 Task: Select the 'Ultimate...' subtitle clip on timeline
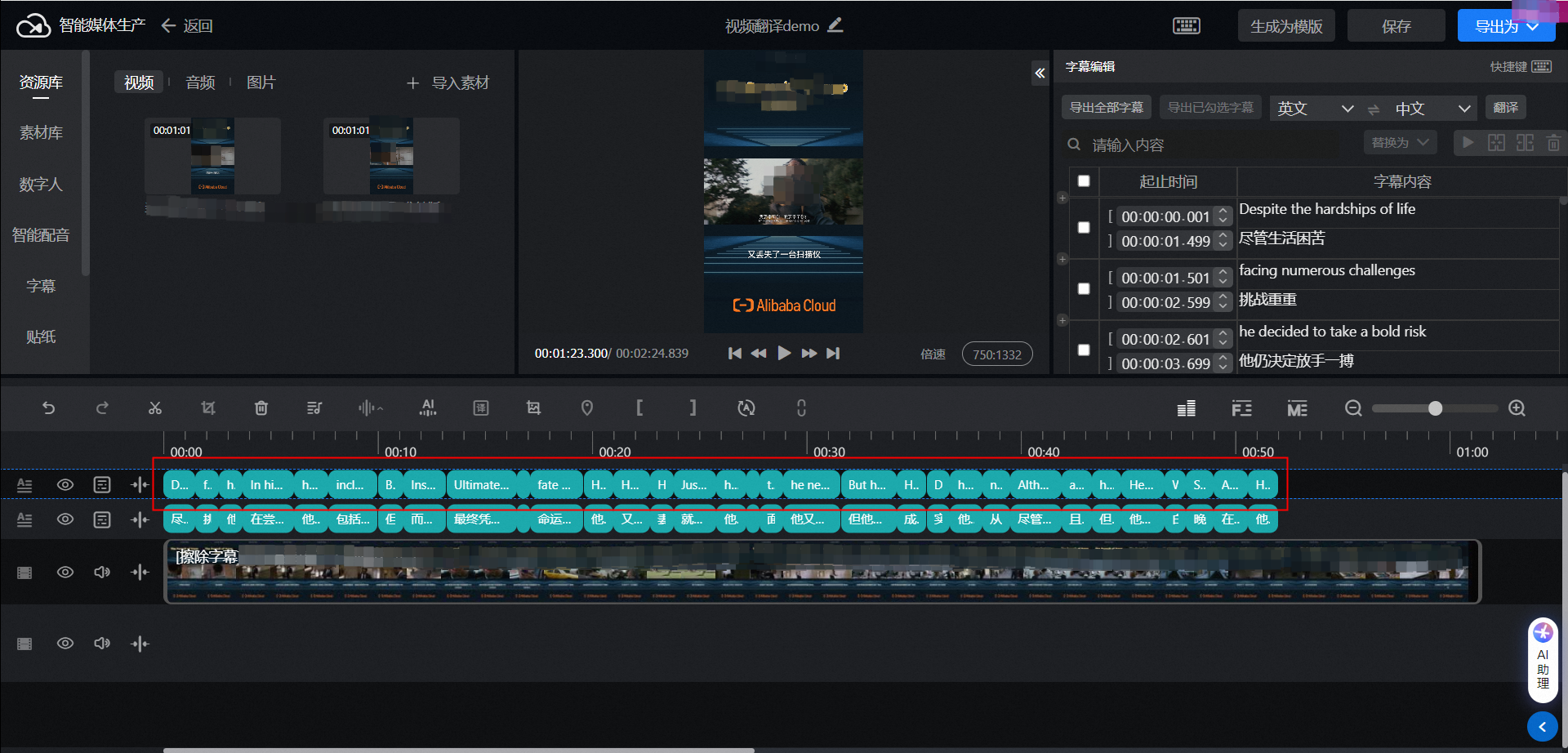coord(481,484)
